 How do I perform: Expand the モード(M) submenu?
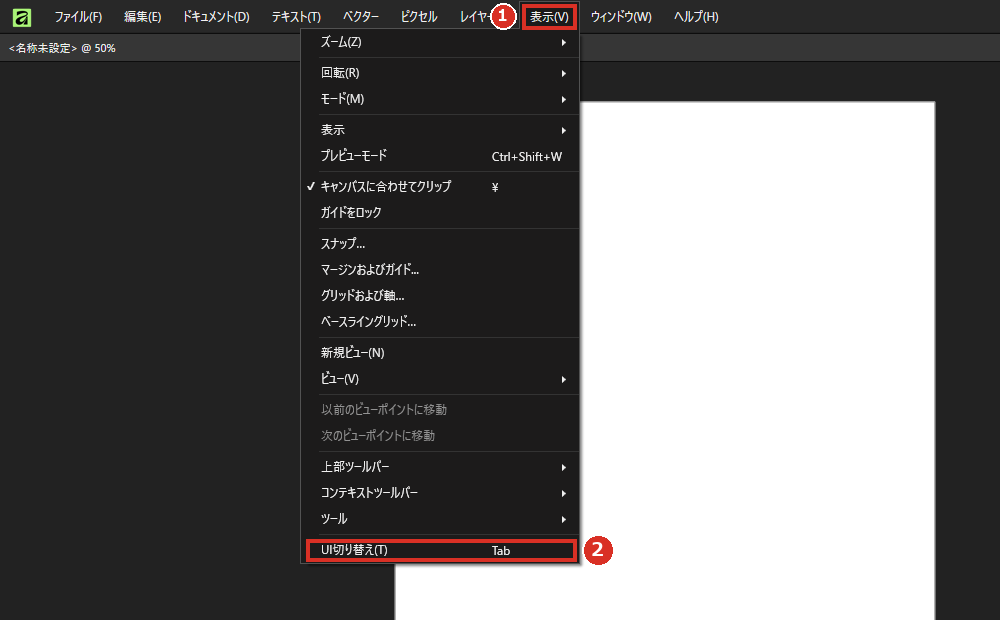[x=440, y=99]
